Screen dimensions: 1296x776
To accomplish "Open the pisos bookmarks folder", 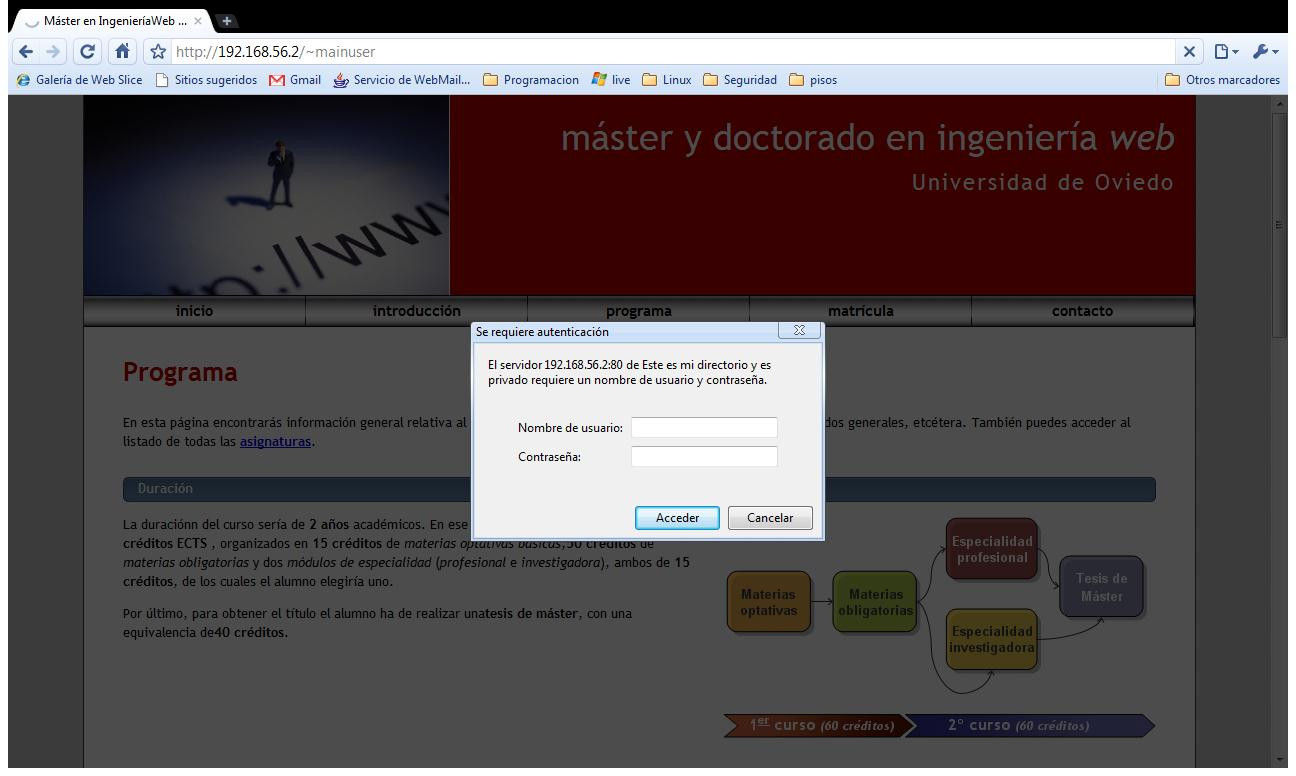I will click(x=813, y=80).
